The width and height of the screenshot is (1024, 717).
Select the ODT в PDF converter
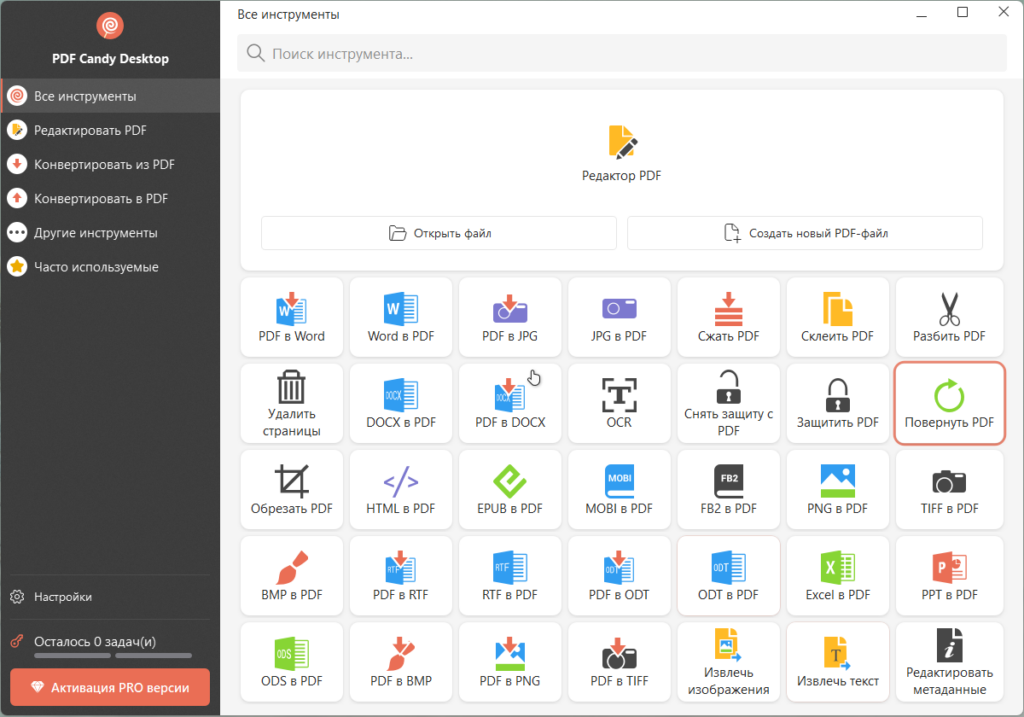click(728, 576)
